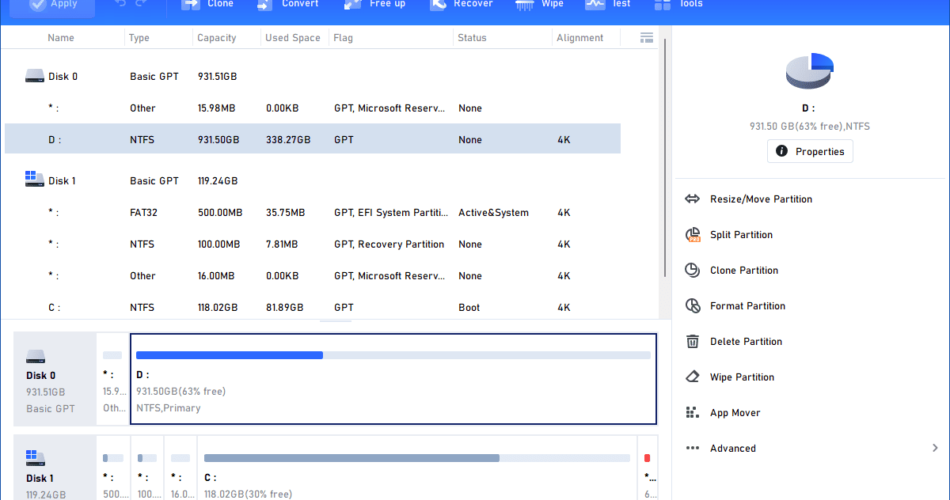Image resolution: width=950 pixels, height=500 pixels.
Task: Open the Tools toolbar item
Action: coord(679,4)
